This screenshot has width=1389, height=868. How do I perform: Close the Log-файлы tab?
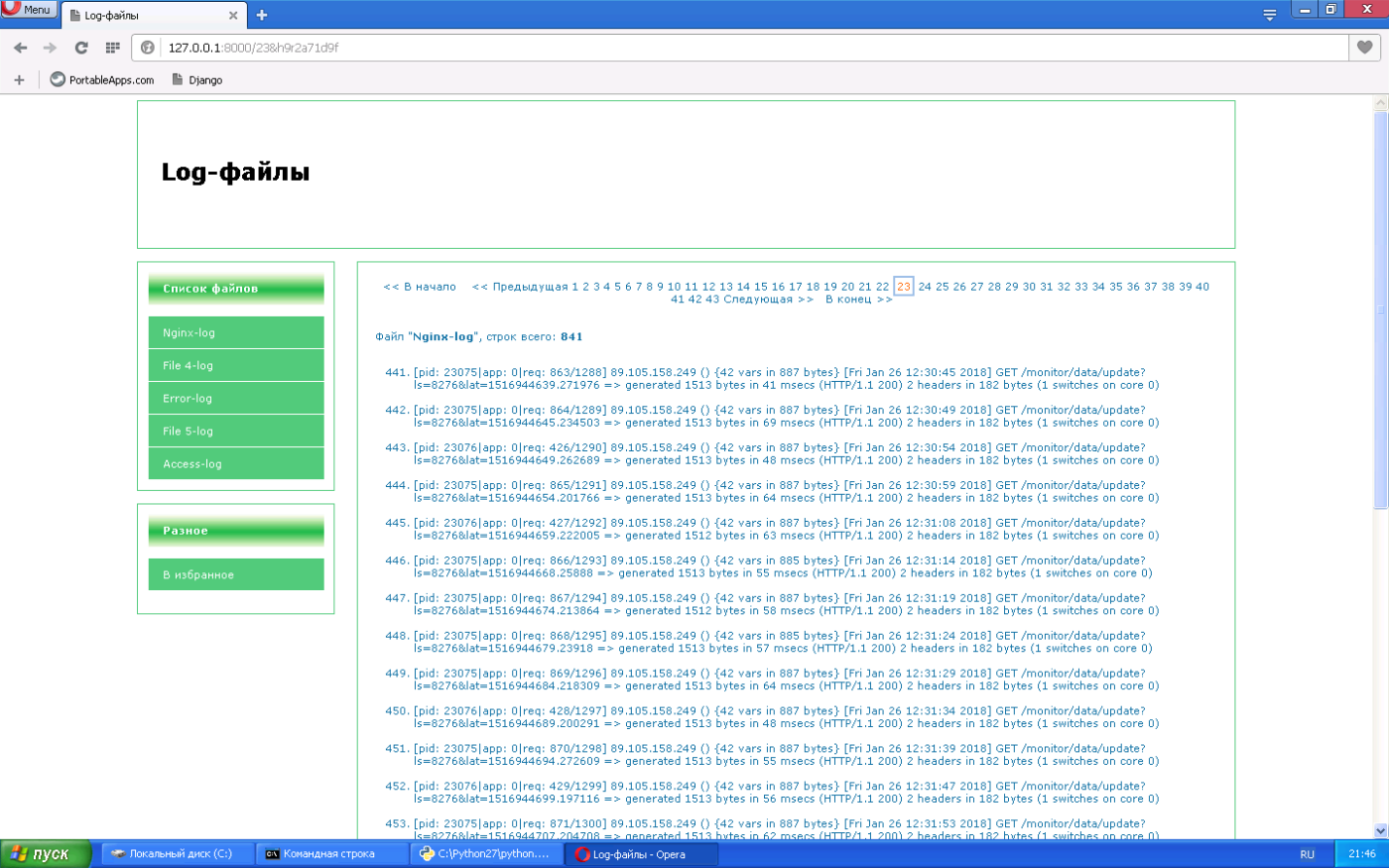(x=234, y=16)
